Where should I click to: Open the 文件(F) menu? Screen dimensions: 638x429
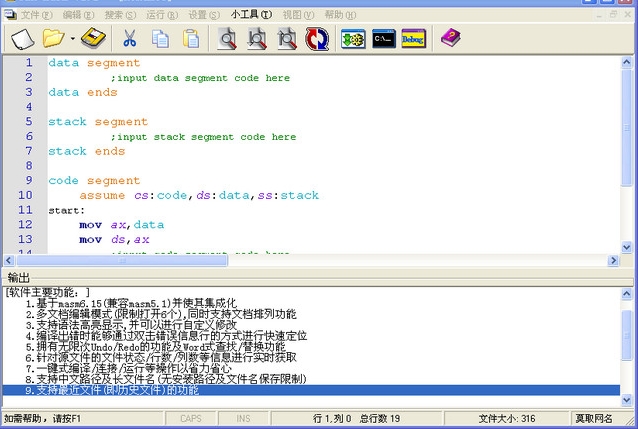[x=35, y=15]
